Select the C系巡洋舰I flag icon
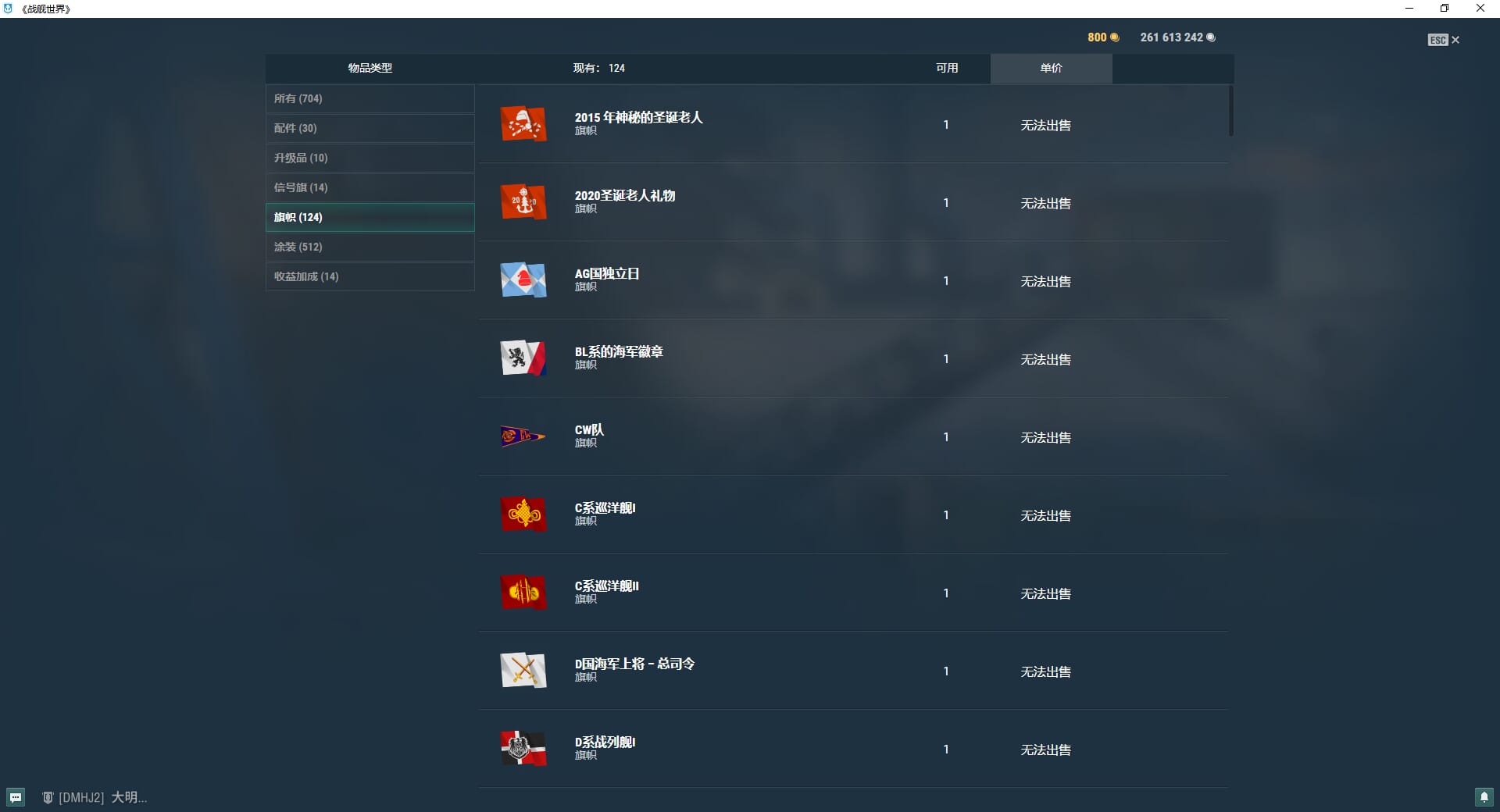 point(523,515)
